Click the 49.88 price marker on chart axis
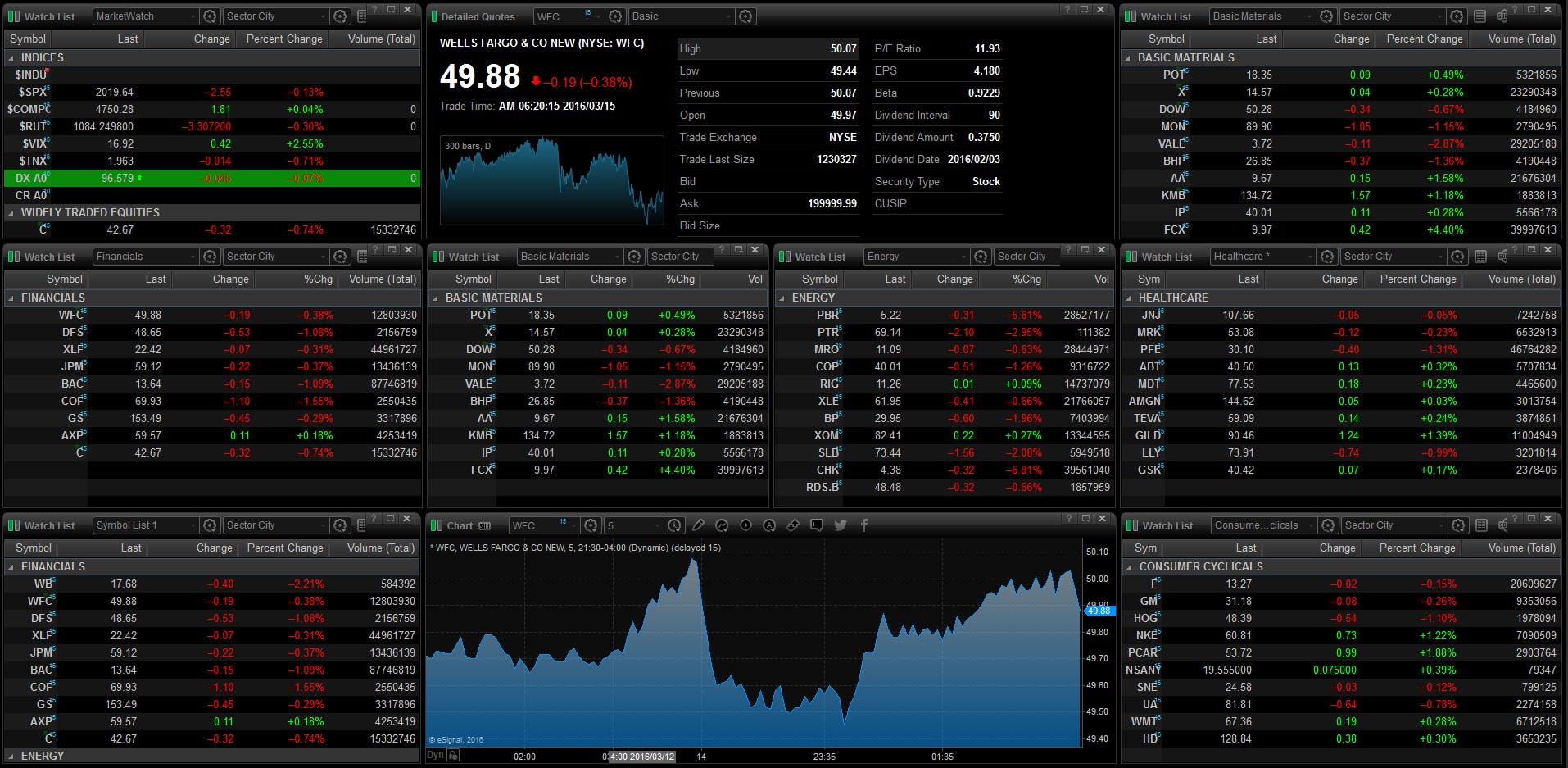The image size is (1568, 768). click(x=1099, y=611)
